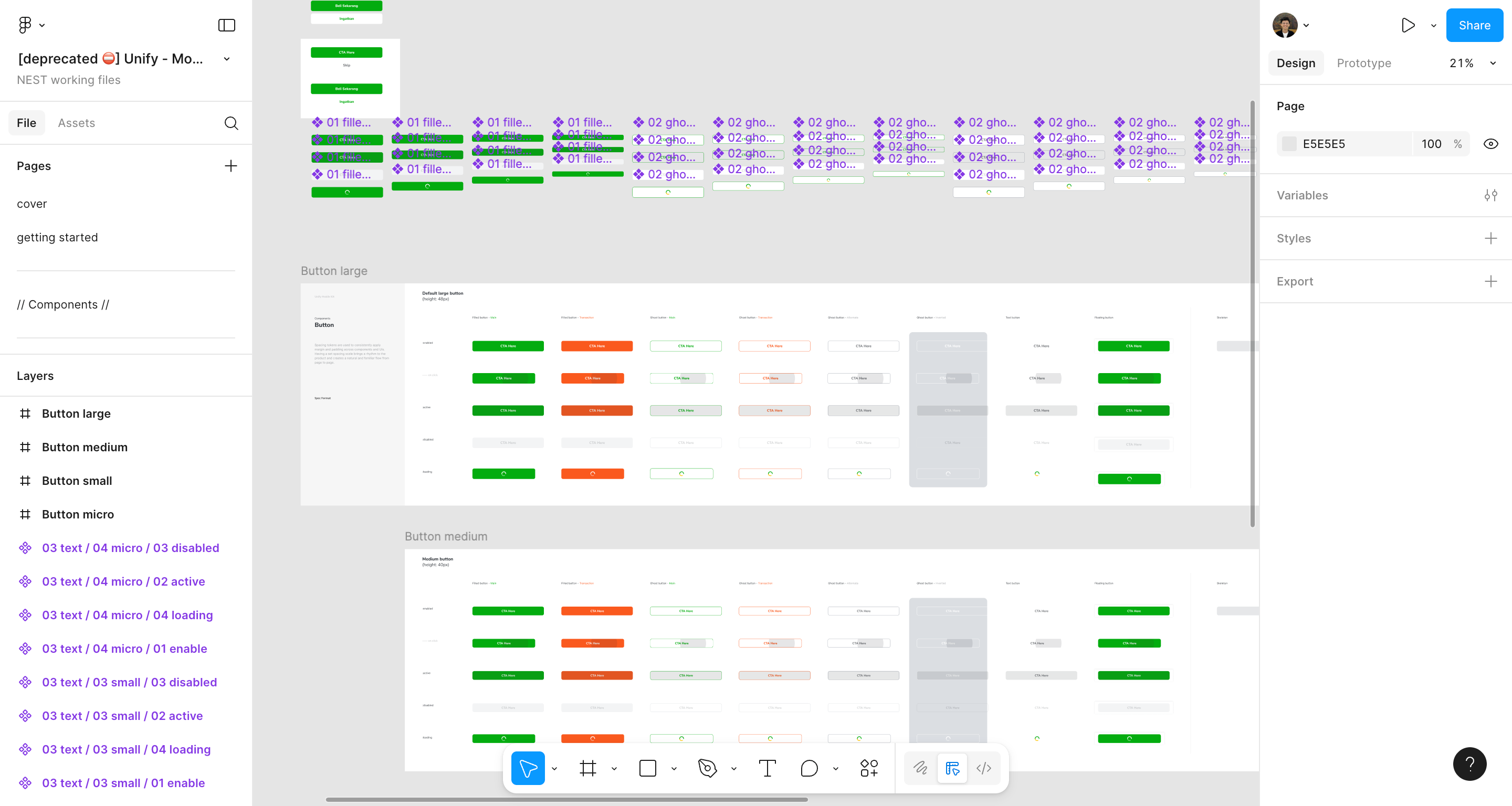
Task: Select the Move tool in toolbar
Action: [528, 768]
